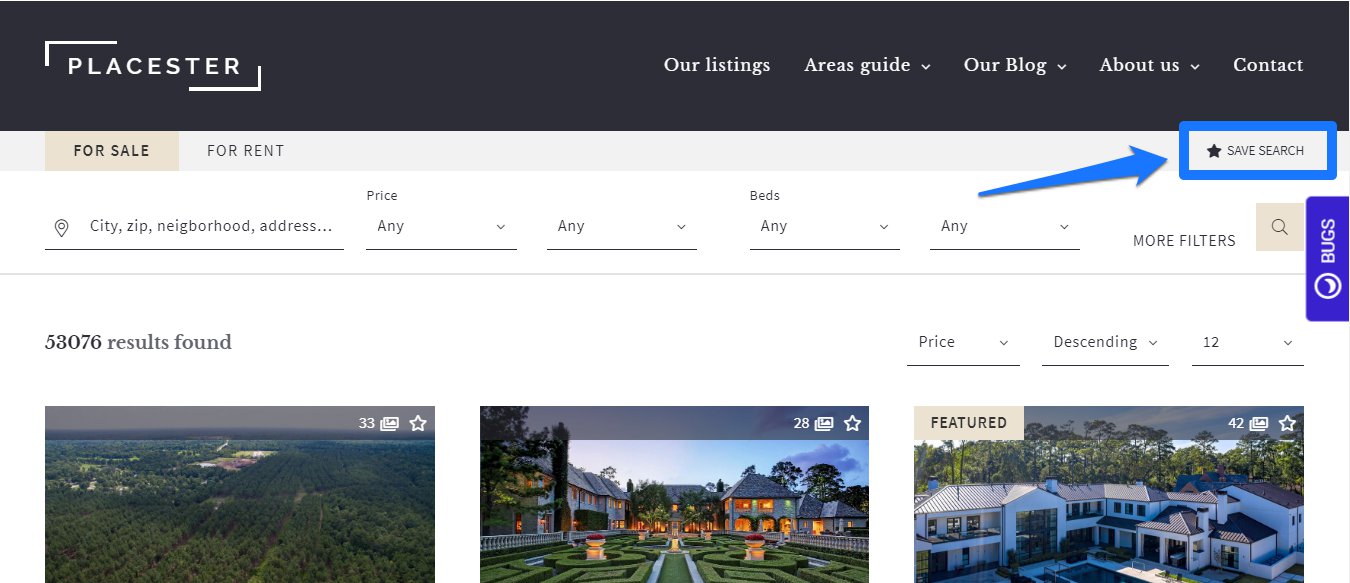The width and height of the screenshot is (1350, 583).
Task: Expand the Areas guide menu
Action: pos(867,65)
